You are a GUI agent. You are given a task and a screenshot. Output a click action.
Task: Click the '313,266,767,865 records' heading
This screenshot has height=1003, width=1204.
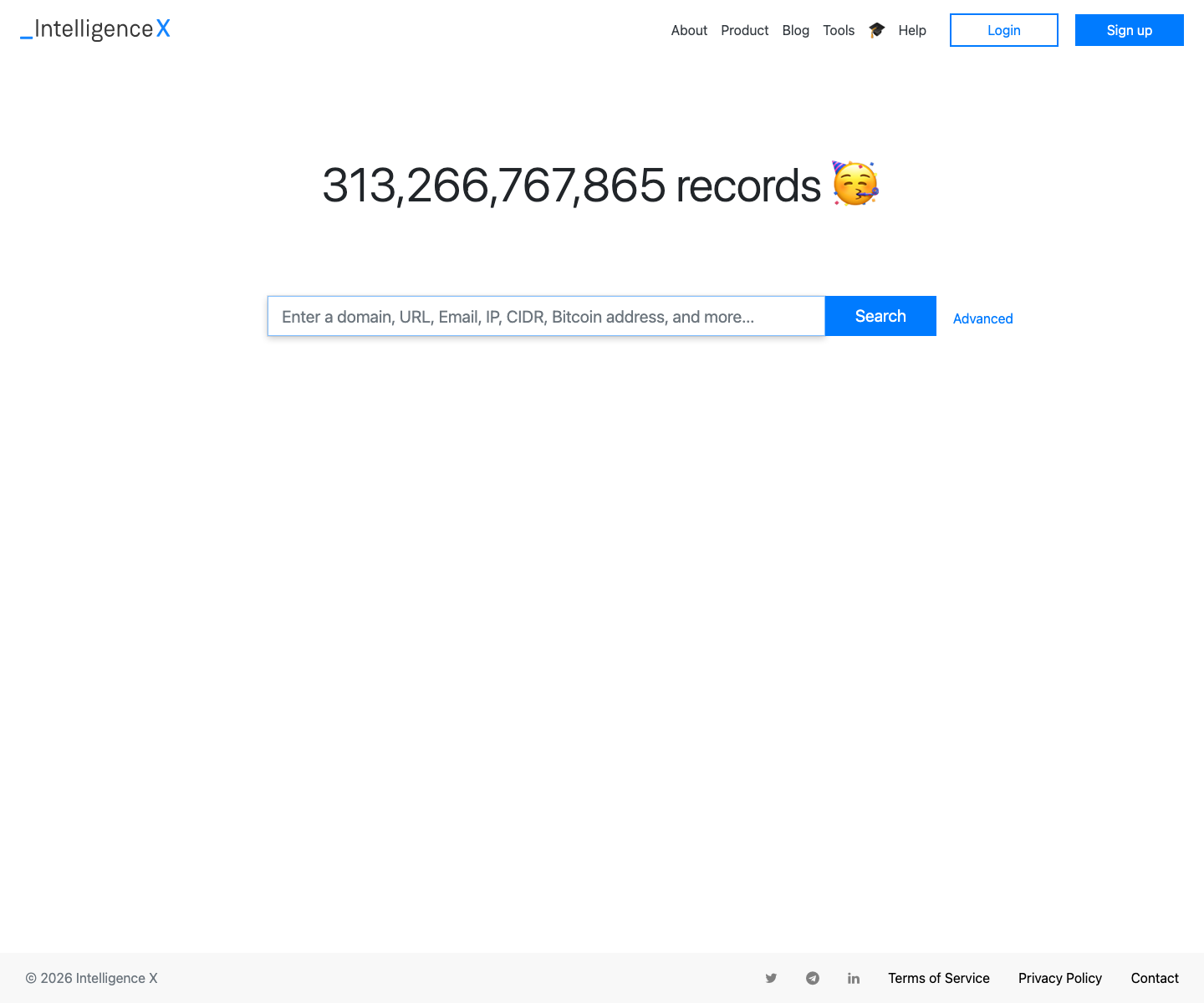point(601,185)
